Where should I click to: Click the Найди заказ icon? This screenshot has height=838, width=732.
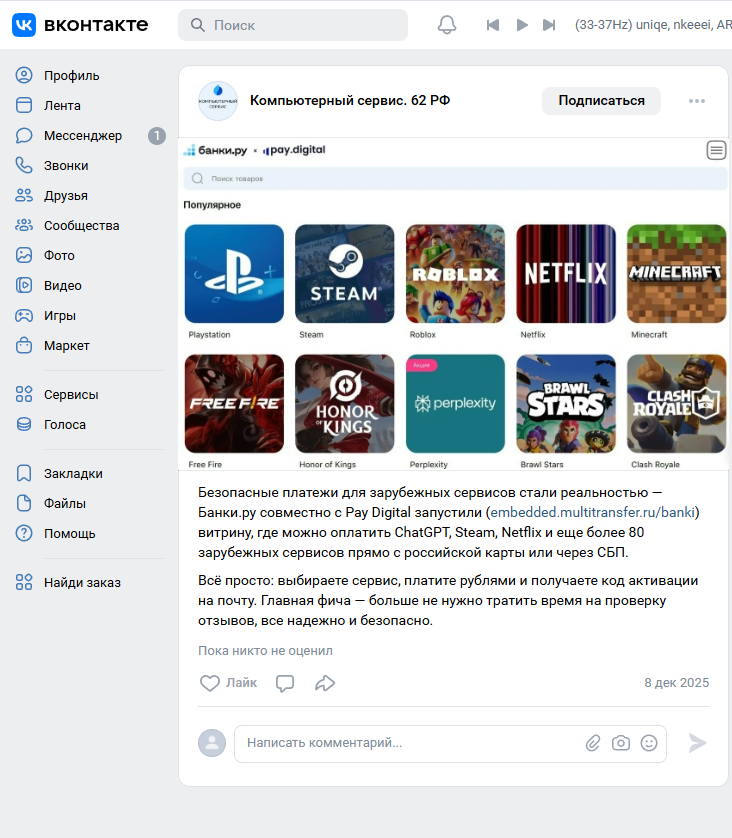(24, 583)
